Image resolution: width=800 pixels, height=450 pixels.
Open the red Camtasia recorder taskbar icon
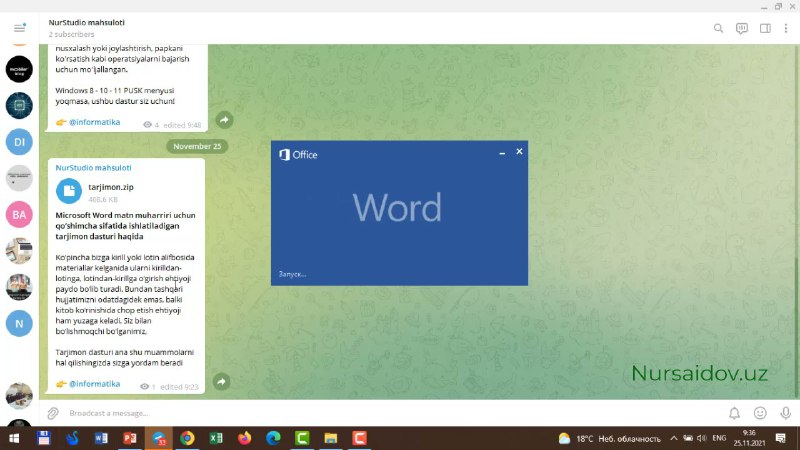359,438
